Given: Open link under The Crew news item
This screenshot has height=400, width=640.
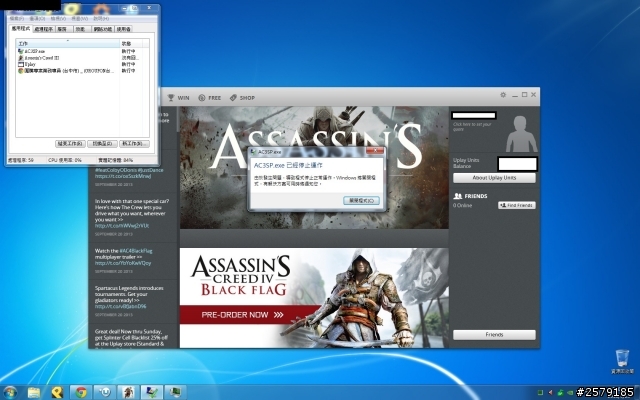Looking at the screenshot, I should tap(122, 226).
